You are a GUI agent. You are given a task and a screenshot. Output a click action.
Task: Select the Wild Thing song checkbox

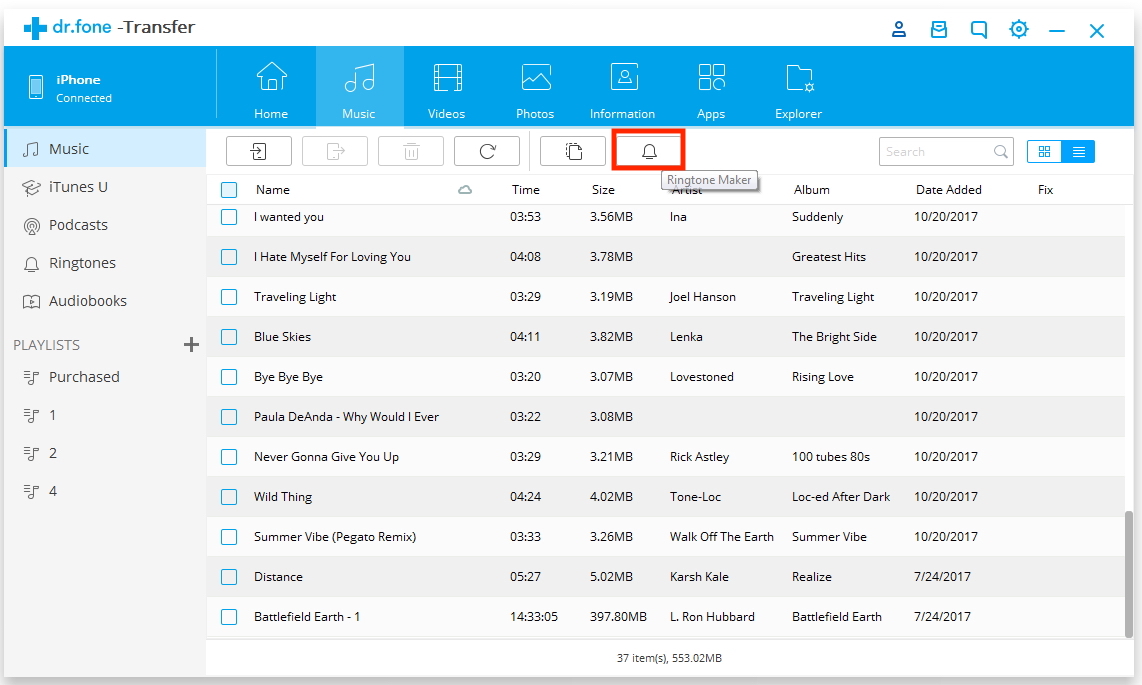tap(229, 497)
